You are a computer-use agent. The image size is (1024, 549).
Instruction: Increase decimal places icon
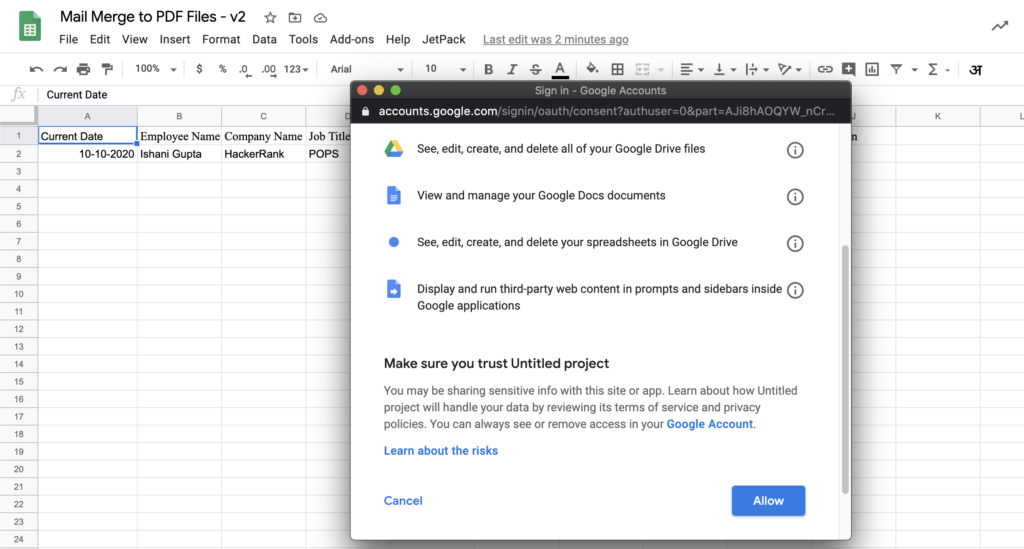[268, 70]
